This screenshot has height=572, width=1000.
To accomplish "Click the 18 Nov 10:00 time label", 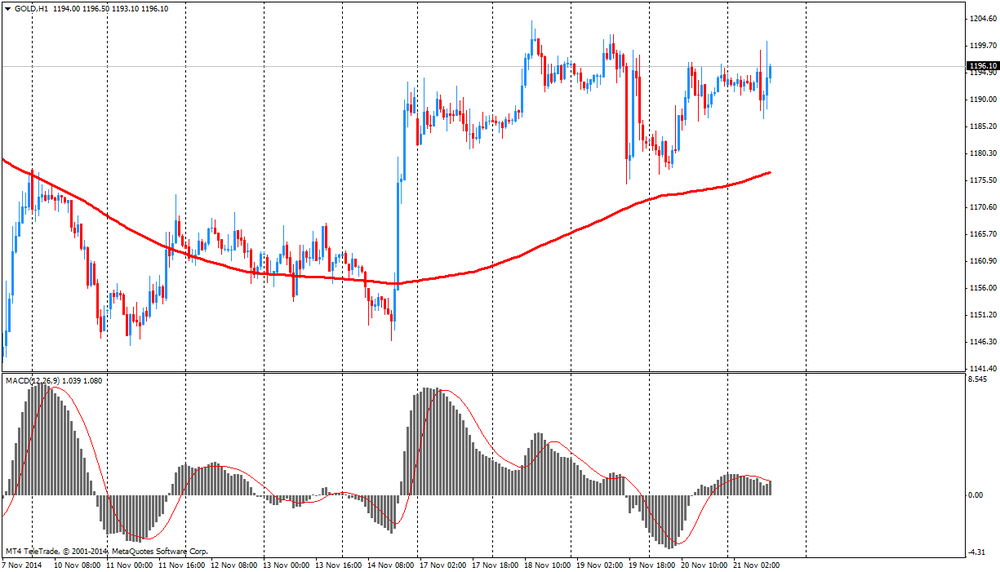I will [x=548, y=565].
